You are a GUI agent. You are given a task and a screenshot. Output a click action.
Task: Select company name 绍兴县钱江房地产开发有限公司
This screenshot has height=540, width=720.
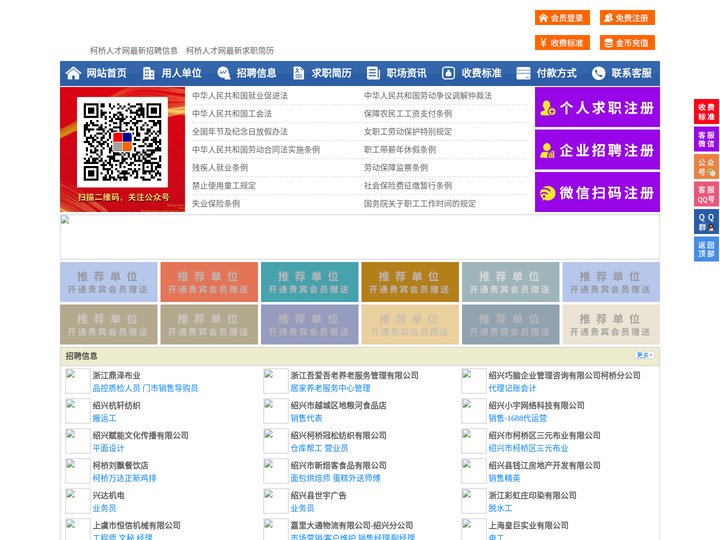pos(544,465)
